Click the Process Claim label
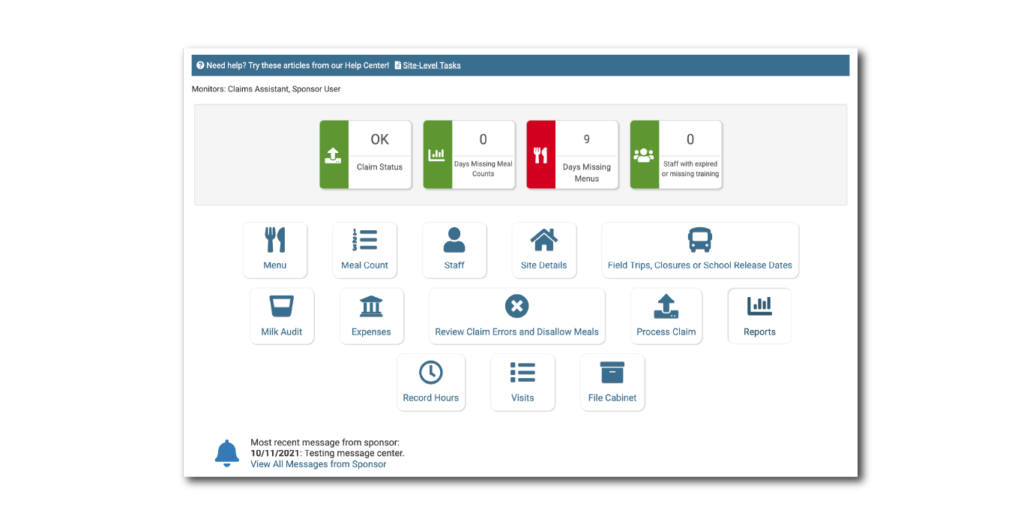This screenshot has height=525, width=1024. pos(666,332)
